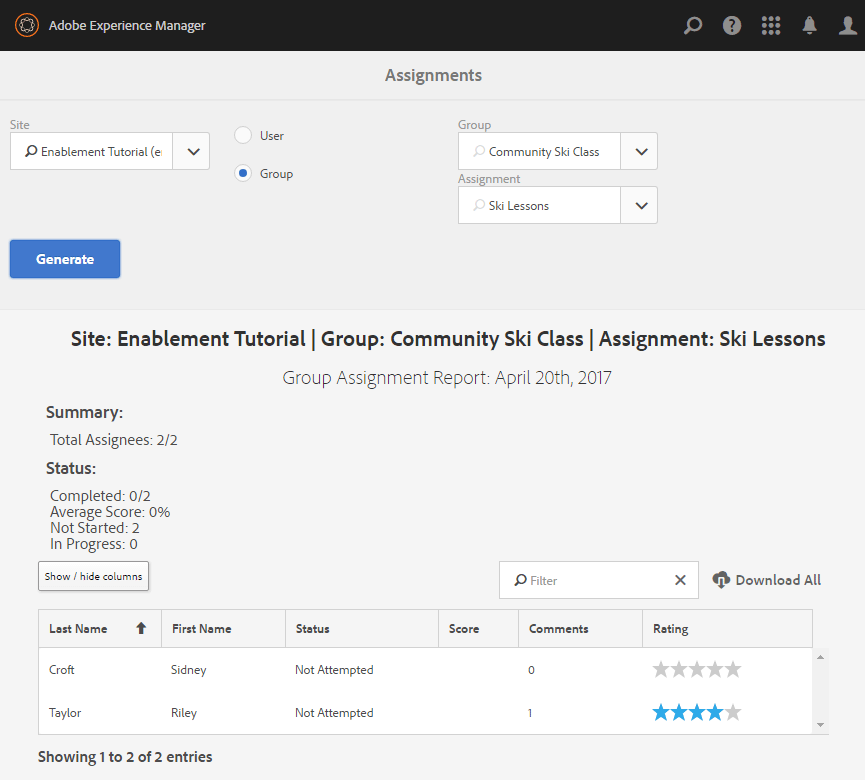Screen dimensions: 865x780
Task: Clear the filter with the X icon
Action: pos(680,580)
